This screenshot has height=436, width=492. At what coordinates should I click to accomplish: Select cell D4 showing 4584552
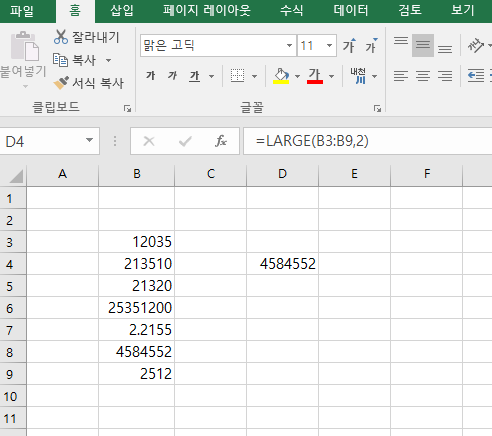283,264
